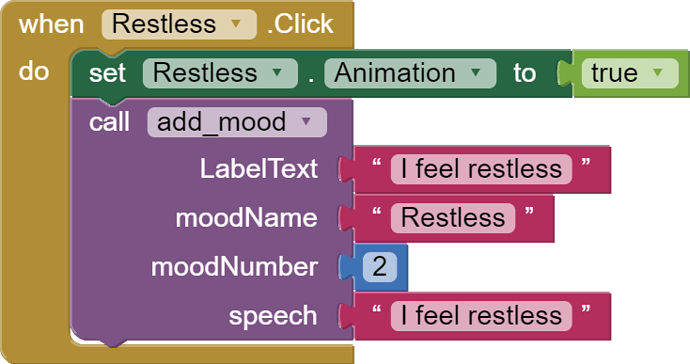
Task: Open the Restless component dropdown in event block
Action: (x=179, y=24)
